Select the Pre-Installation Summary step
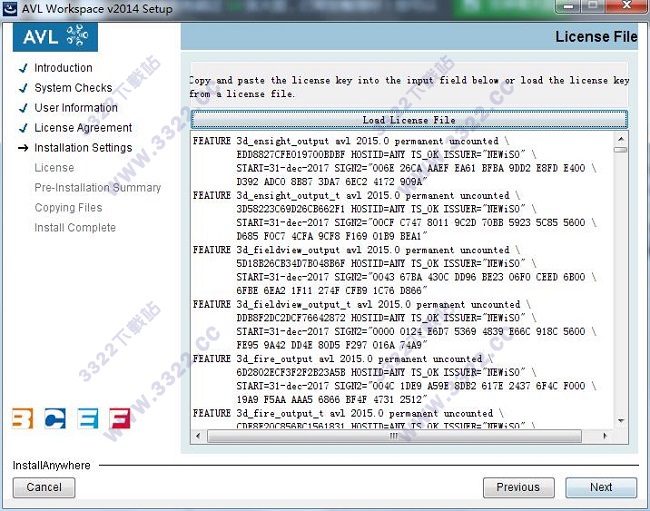Viewport: 650px width, 511px height. click(x=98, y=188)
